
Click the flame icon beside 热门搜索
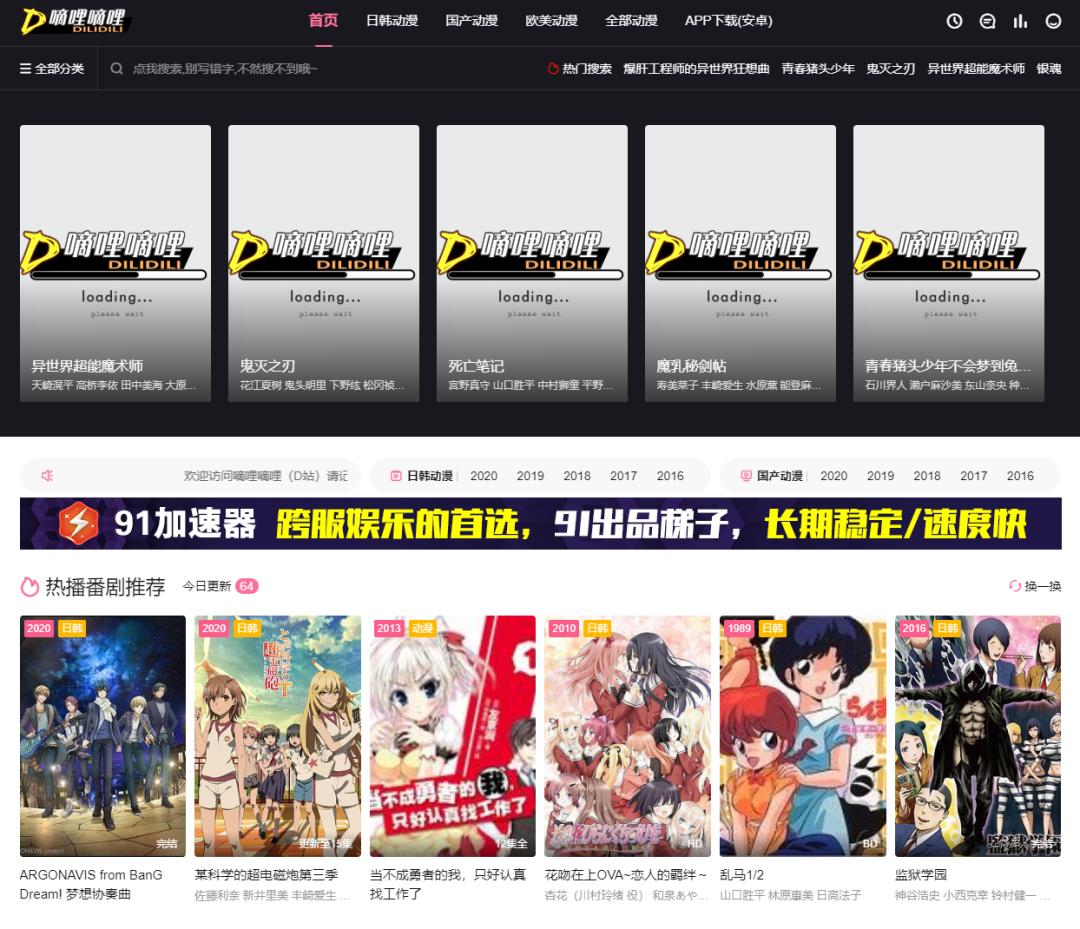point(552,69)
